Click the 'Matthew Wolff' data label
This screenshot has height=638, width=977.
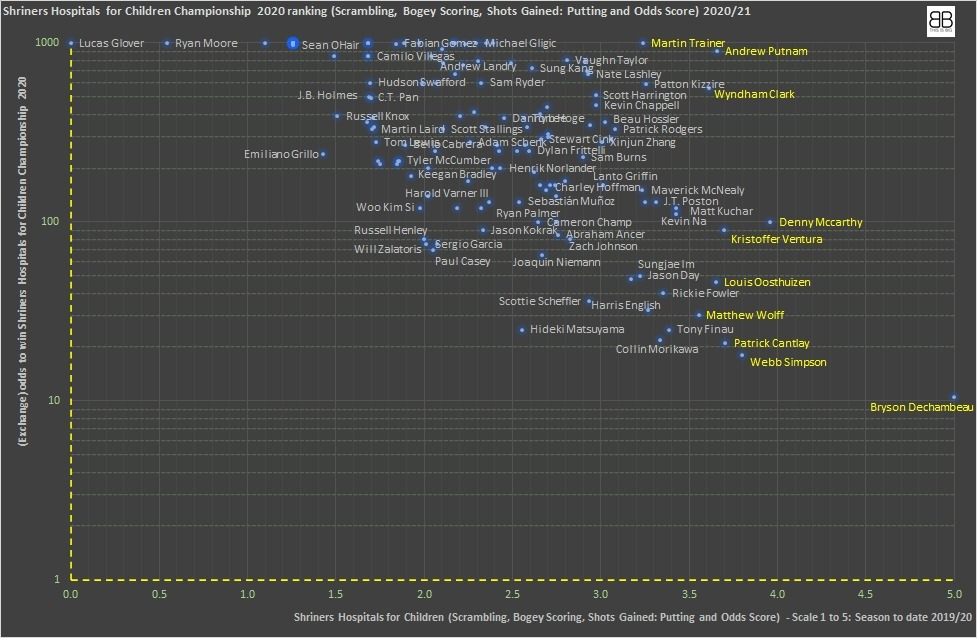click(x=745, y=315)
